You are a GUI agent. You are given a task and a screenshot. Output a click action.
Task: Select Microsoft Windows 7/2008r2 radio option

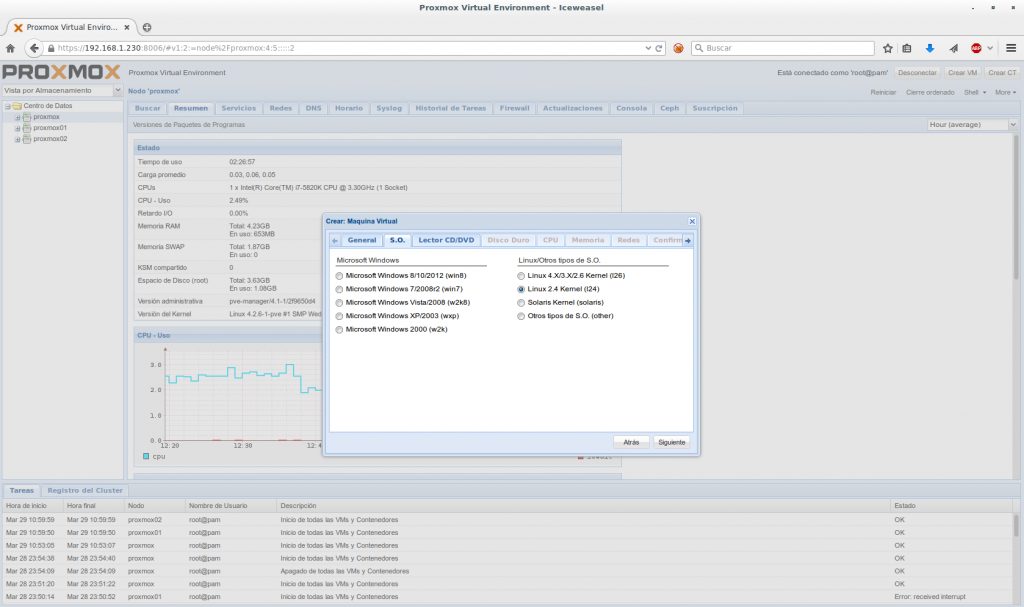point(340,289)
